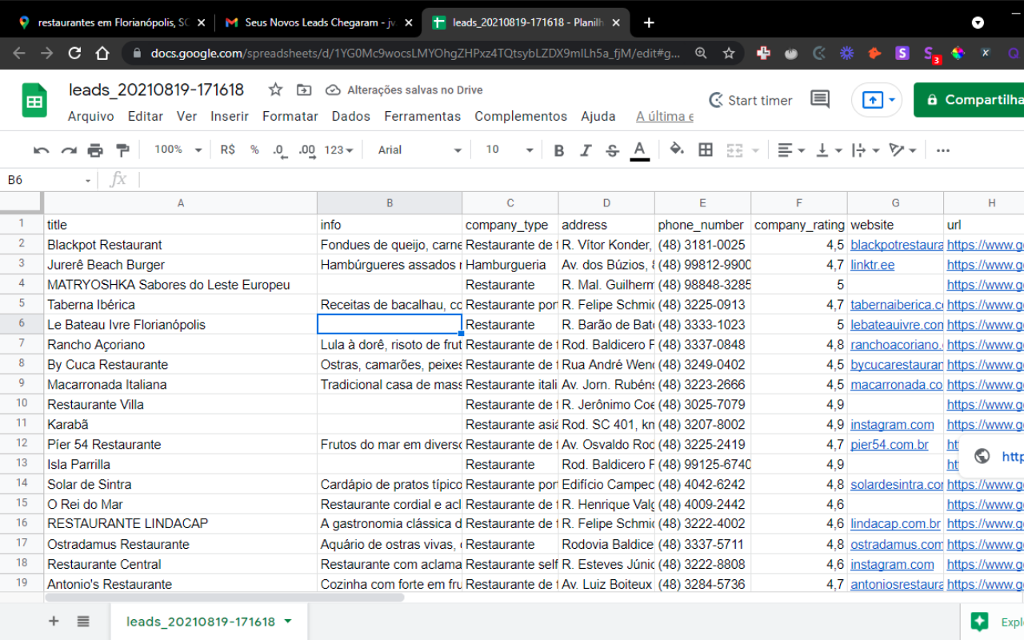Select column A header
Screen dimensions: 1024x640
tap(180, 203)
